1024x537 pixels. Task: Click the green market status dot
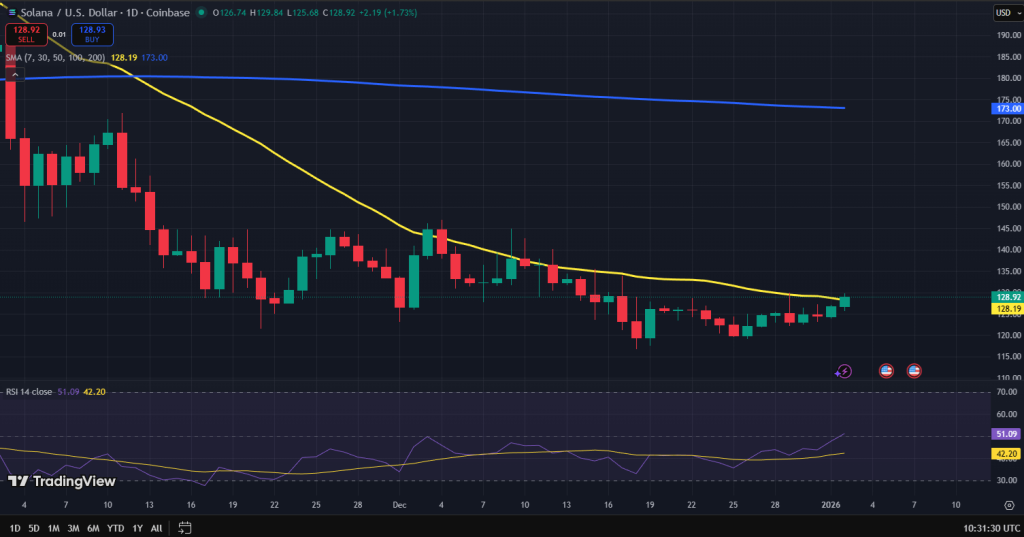click(201, 12)
